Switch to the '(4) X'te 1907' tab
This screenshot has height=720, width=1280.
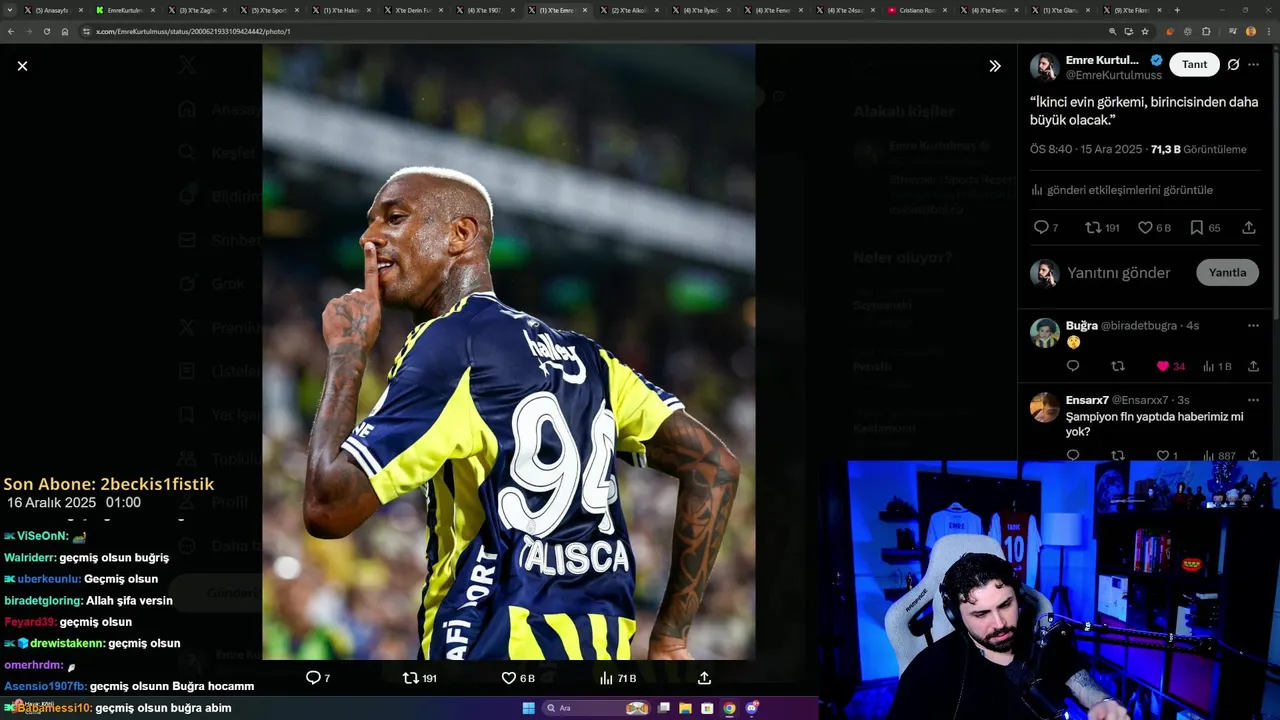tap(487, 10)
